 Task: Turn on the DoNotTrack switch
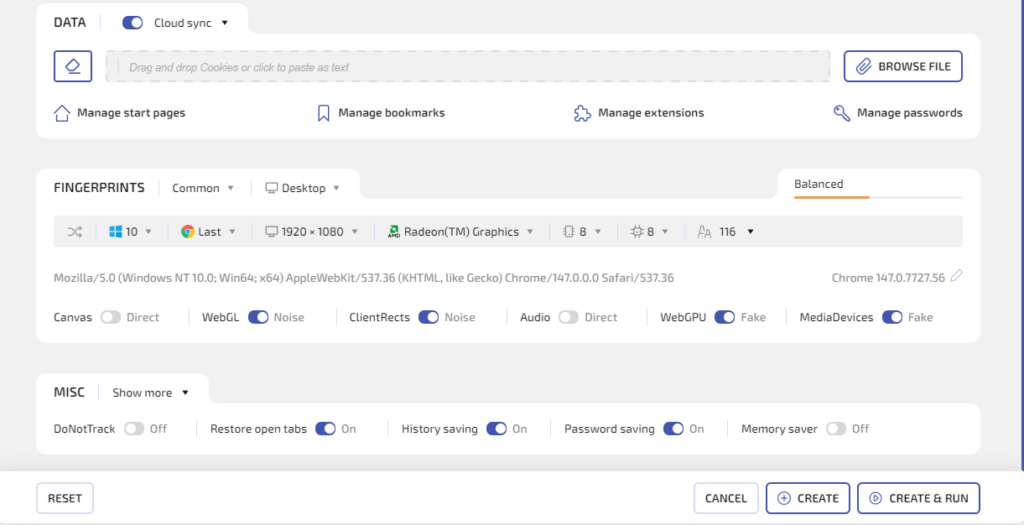(134, 429)
